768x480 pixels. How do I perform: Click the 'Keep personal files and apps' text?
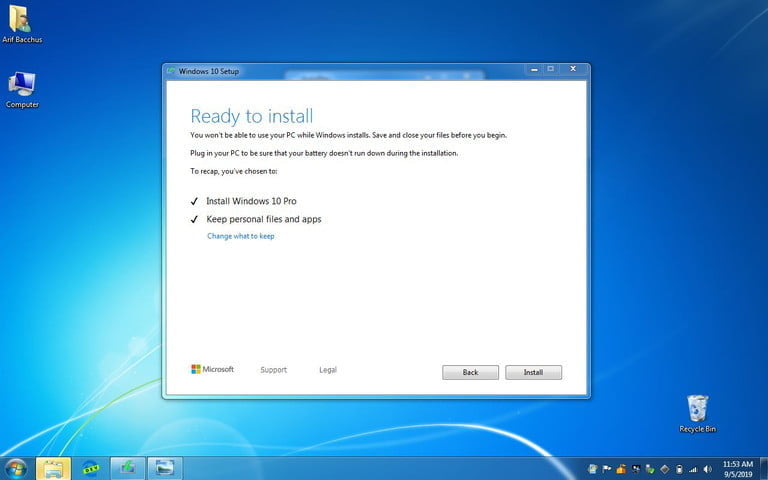[x=264, y=219]
